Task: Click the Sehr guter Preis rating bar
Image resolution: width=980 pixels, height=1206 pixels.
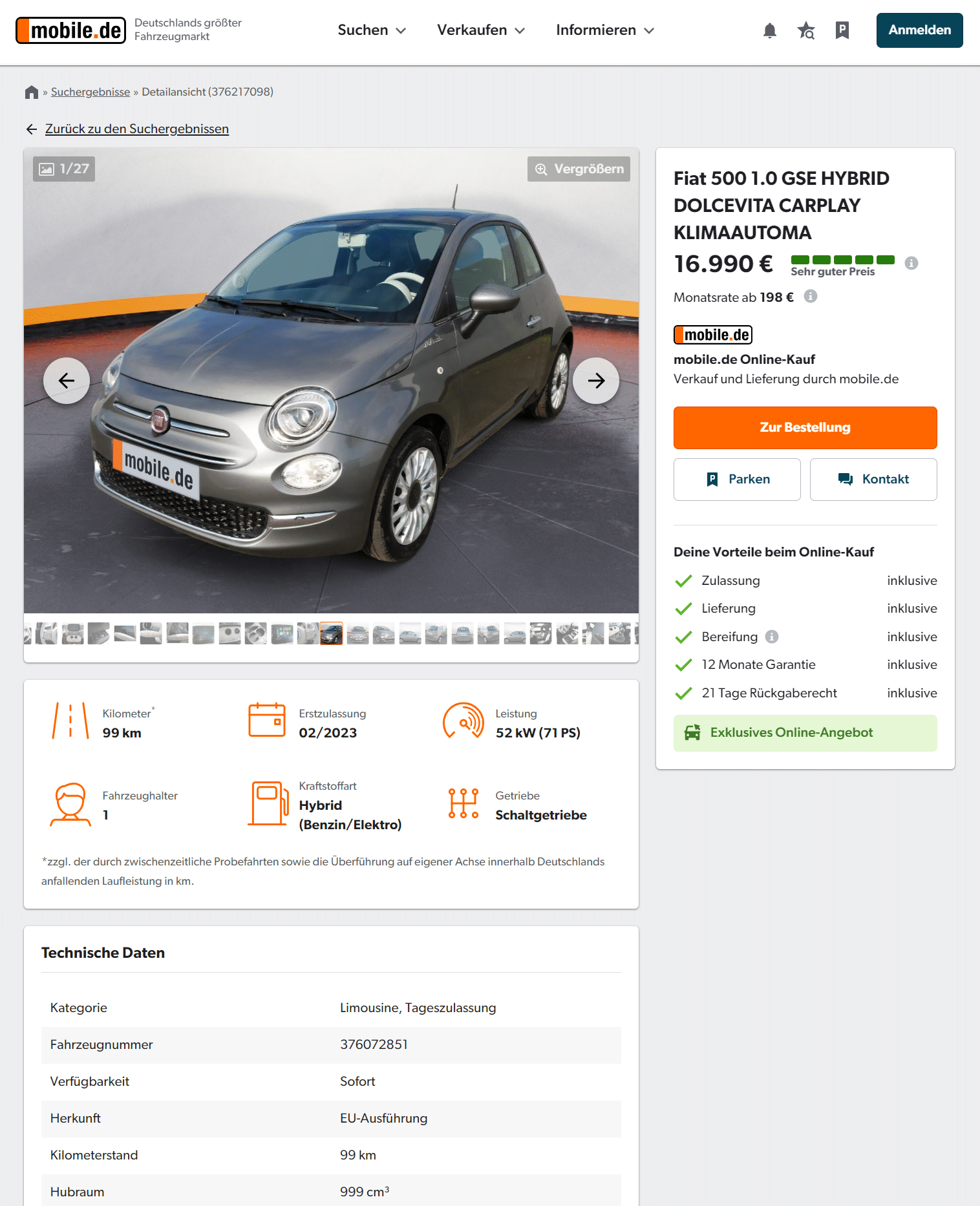Action: click(842, 260)
